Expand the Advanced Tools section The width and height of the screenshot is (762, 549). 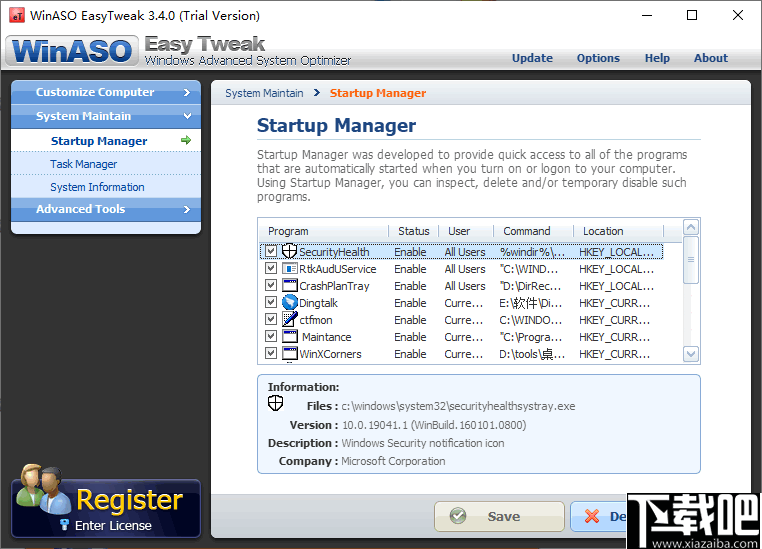click(x=106, y=209)
